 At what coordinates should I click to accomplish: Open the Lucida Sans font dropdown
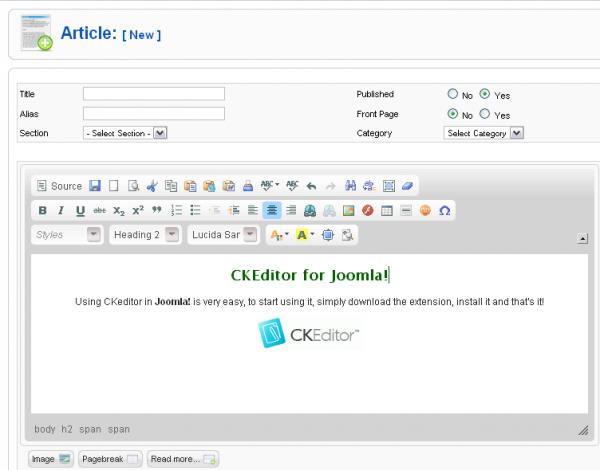[223, 235]
